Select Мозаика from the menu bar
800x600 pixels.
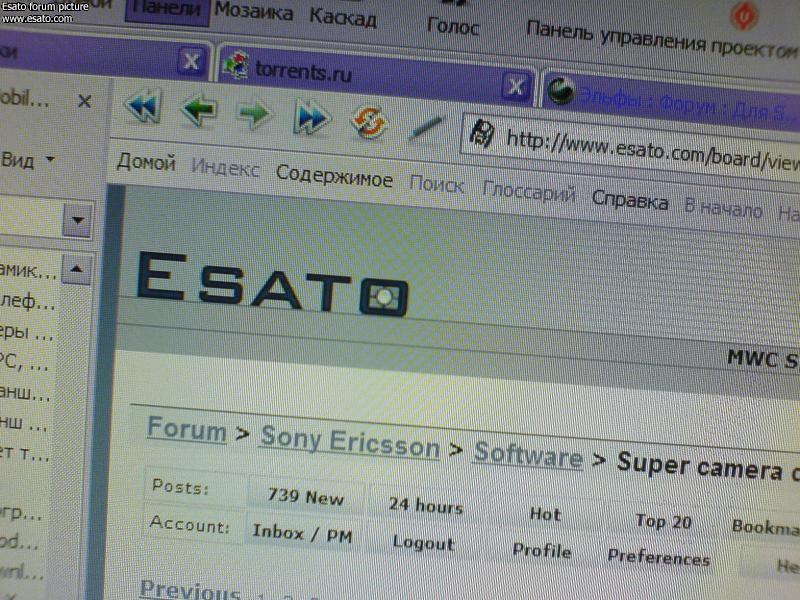click(253, 11)
